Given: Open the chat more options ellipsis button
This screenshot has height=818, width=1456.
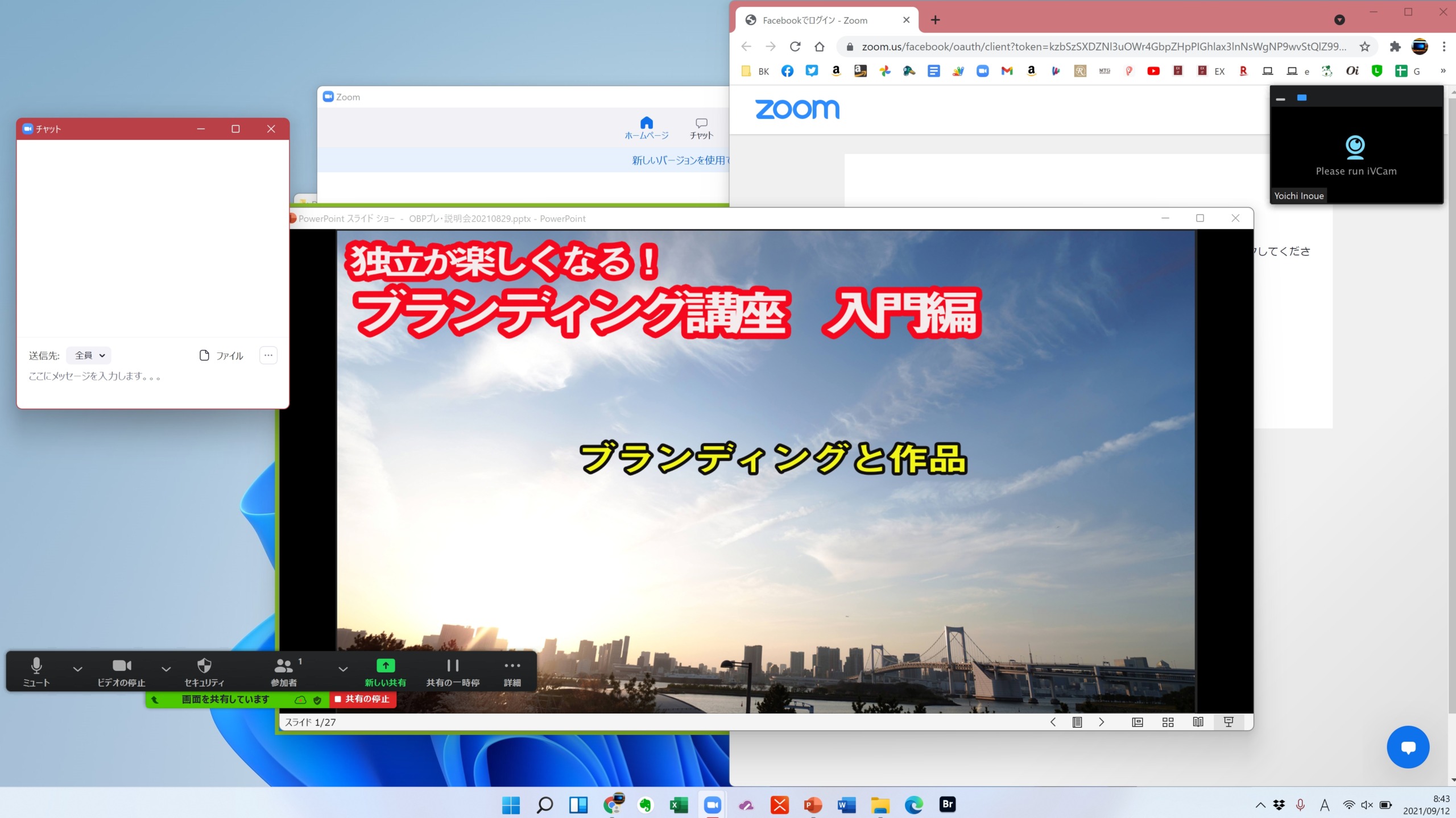Looking at the screenshot, I should coord(268,355).
